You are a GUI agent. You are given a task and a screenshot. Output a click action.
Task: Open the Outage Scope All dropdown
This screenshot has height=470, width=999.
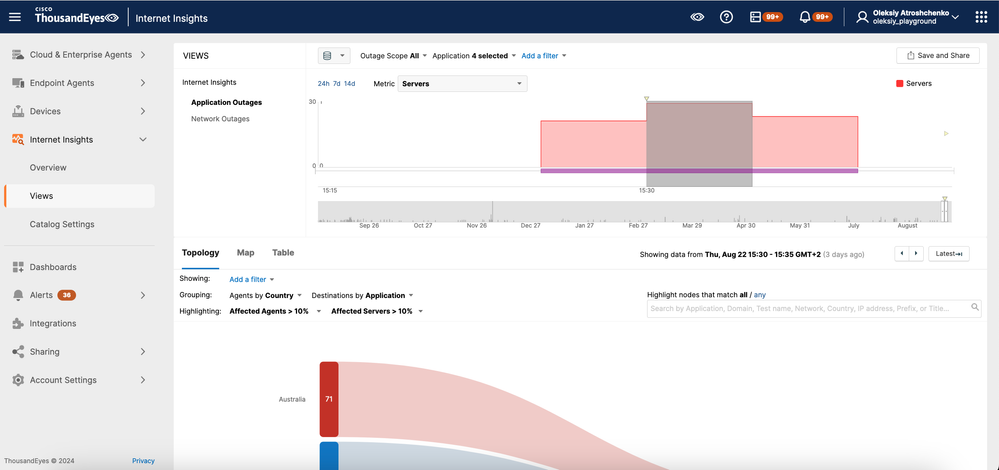393,56
